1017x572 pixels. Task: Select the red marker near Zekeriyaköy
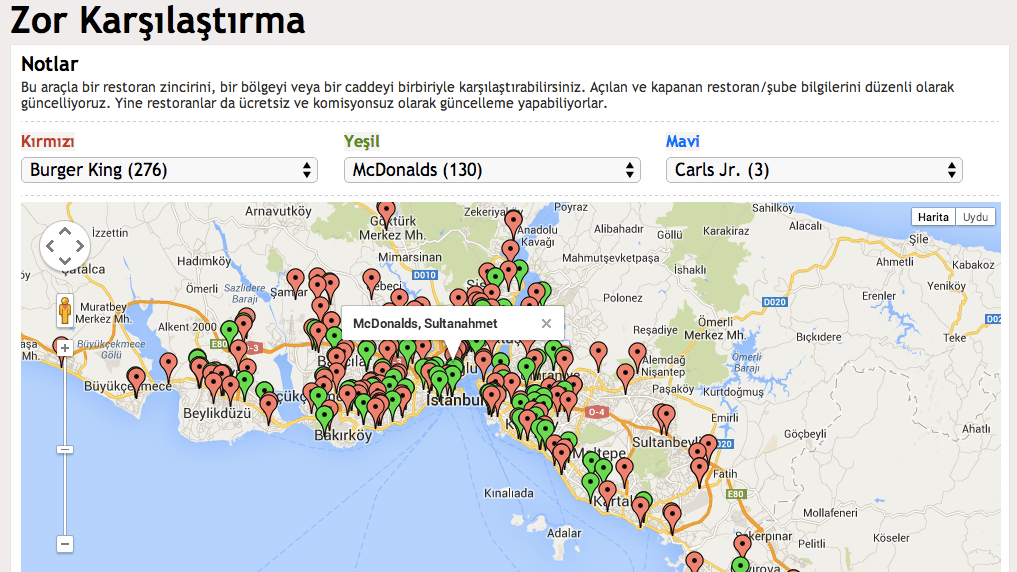(x=513, y=221)
